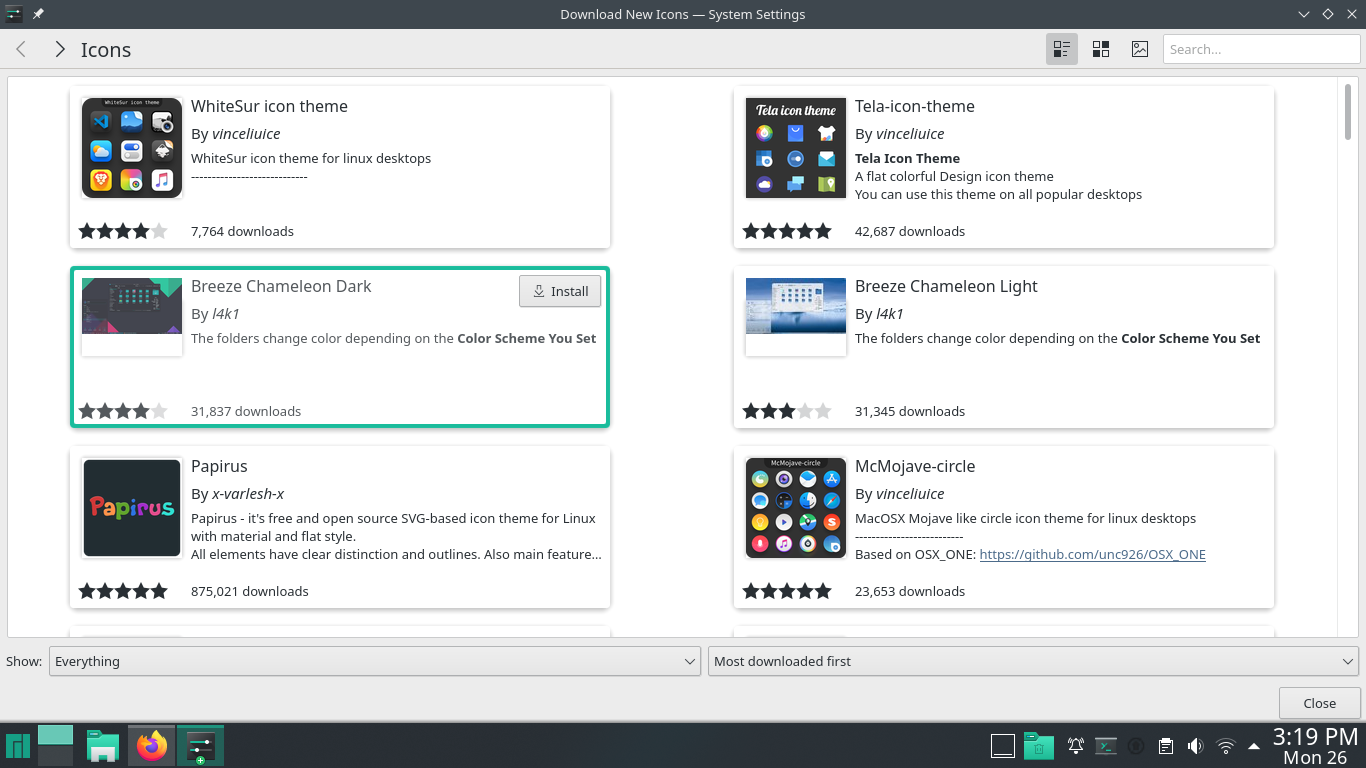
Task: Pin window using the titlebar pin icon
Action: click(38, 14)
